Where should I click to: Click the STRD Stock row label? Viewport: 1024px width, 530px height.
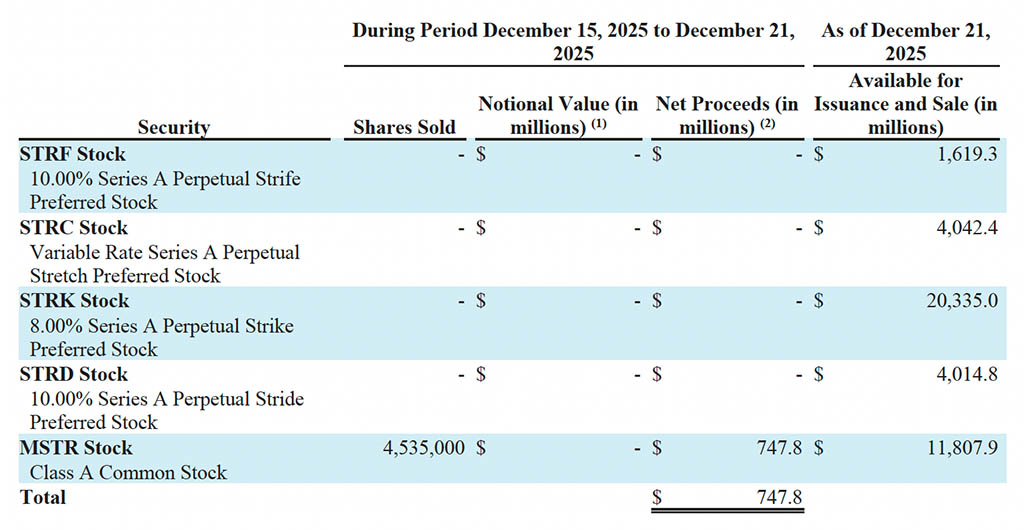(75, 375)
